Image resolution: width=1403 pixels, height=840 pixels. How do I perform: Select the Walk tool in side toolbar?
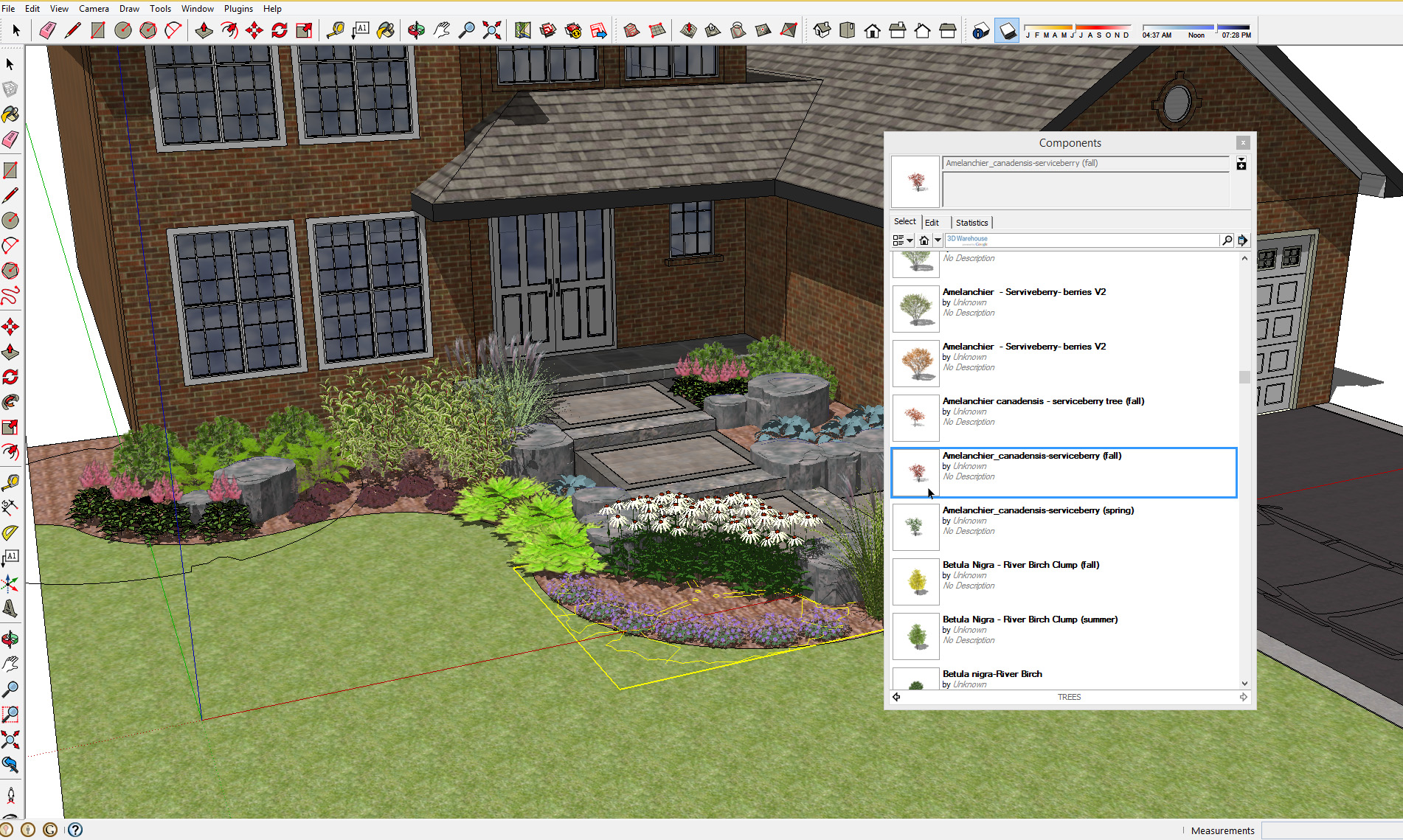[10, 797]
